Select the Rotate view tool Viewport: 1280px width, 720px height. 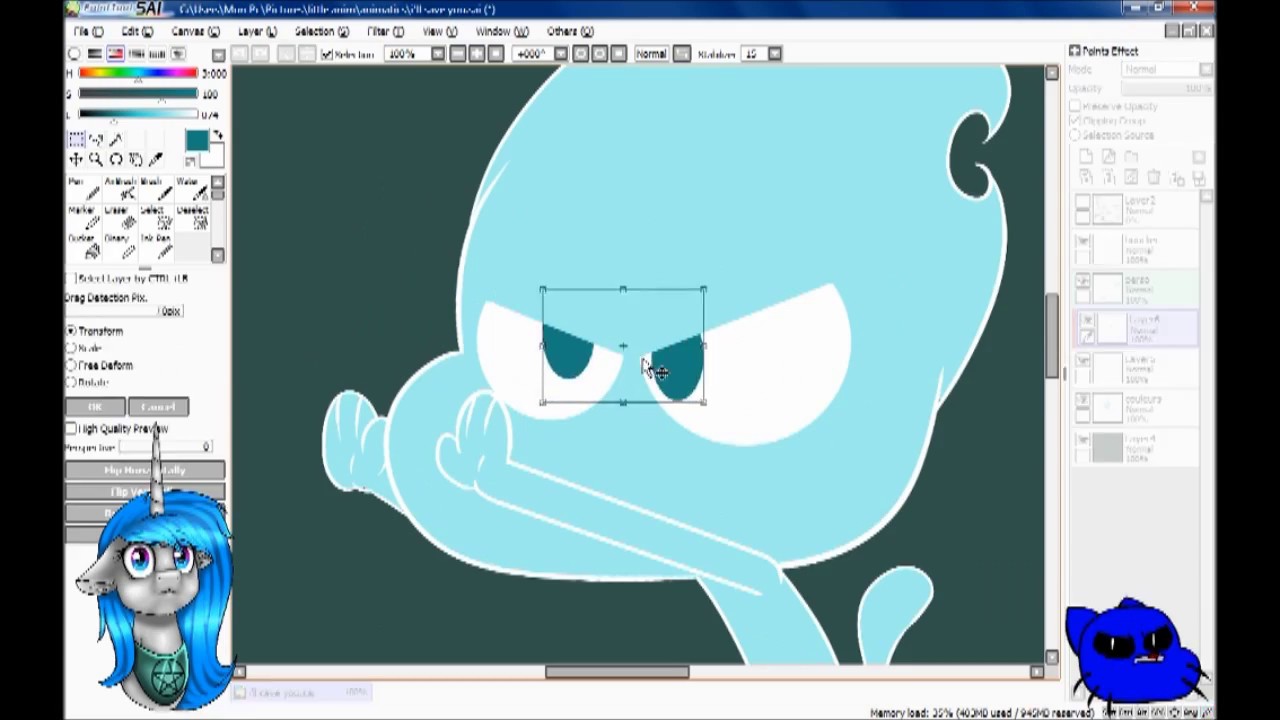coord(116,160)
